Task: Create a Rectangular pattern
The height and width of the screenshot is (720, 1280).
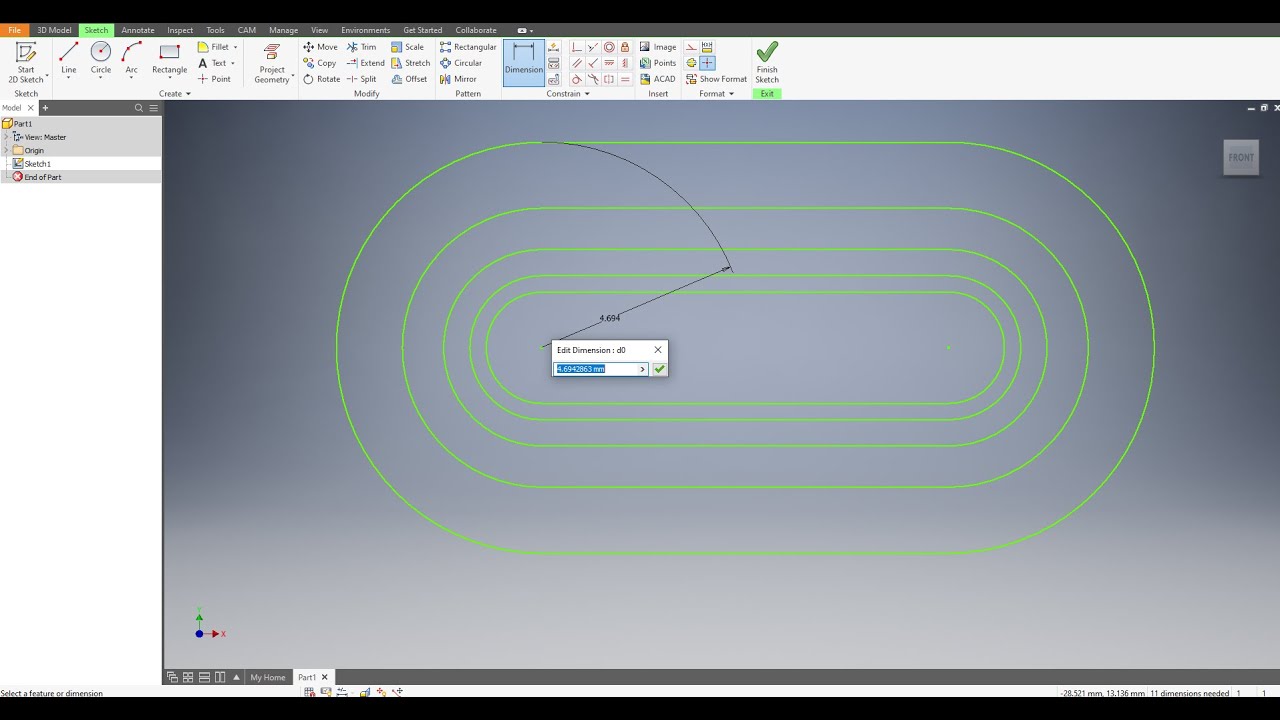Action: [468, 47]
